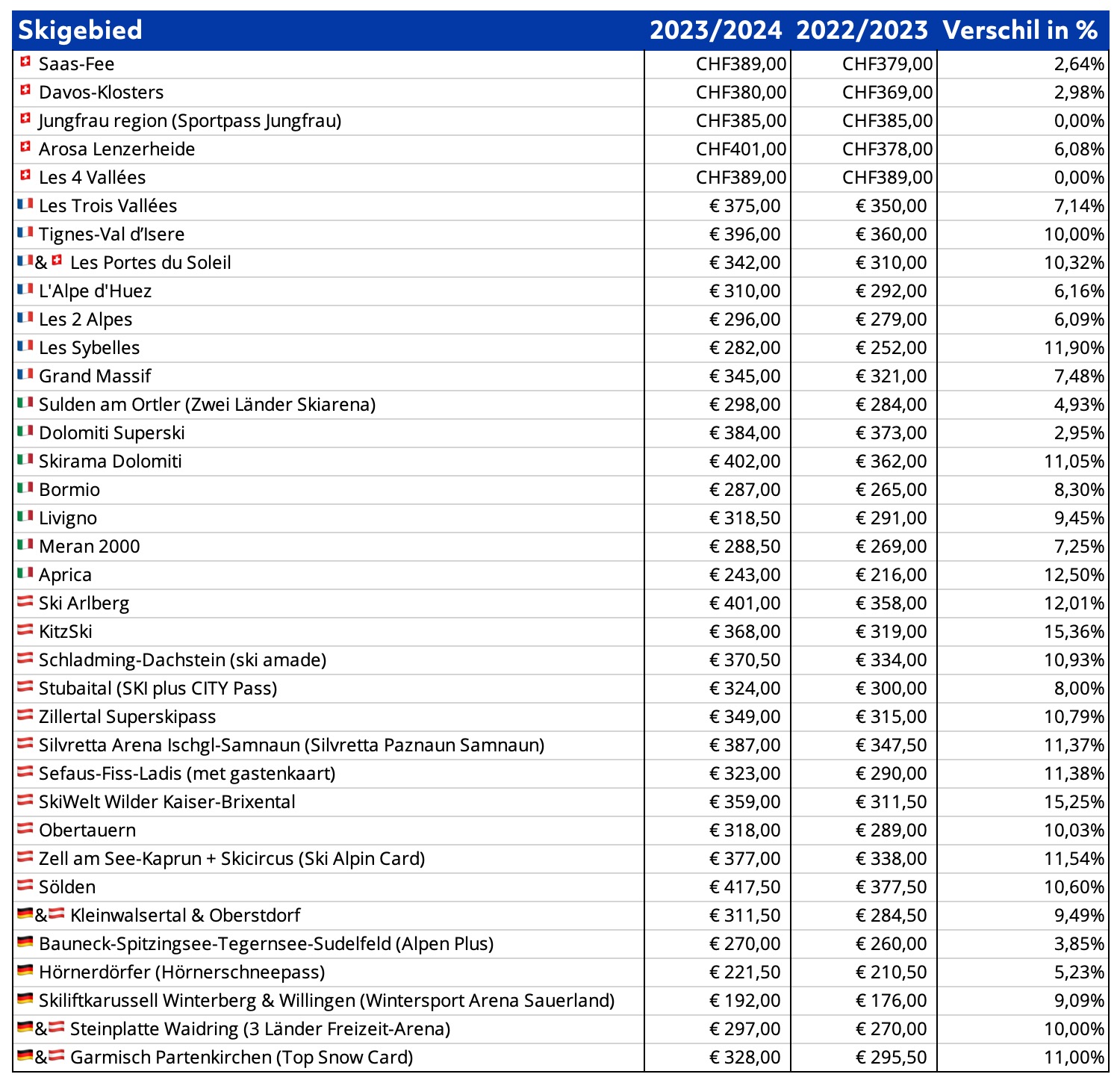1120x1083 pixels.
Task: Select the 15,25% value for SkiWelt
Action: 1074,802
